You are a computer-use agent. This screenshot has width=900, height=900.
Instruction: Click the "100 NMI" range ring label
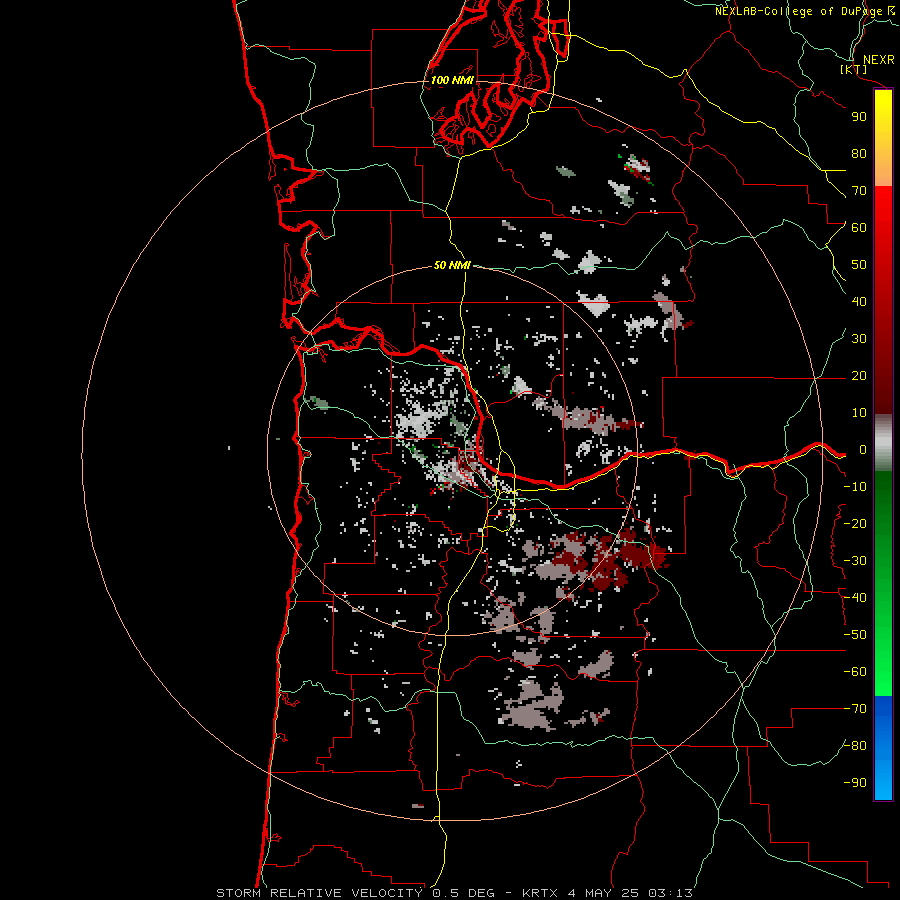452,80
